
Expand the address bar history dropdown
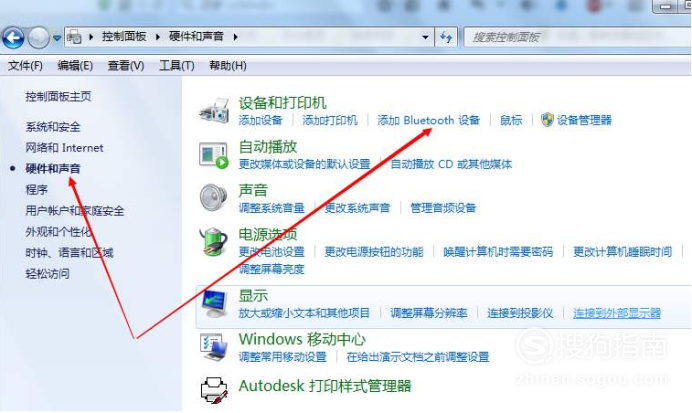click(425, 38)
